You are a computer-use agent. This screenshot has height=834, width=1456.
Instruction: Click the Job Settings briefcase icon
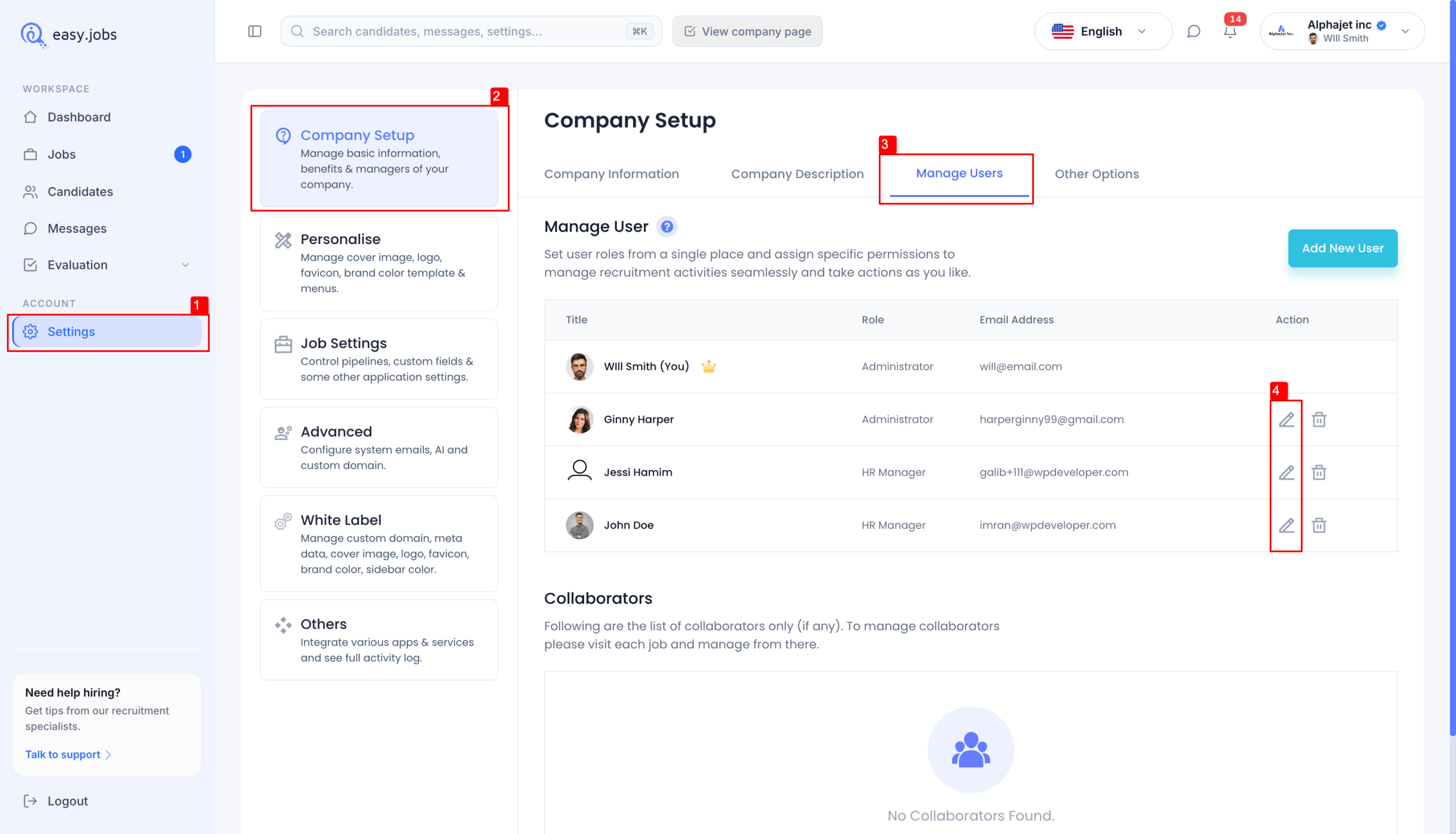tap(283, 344)
